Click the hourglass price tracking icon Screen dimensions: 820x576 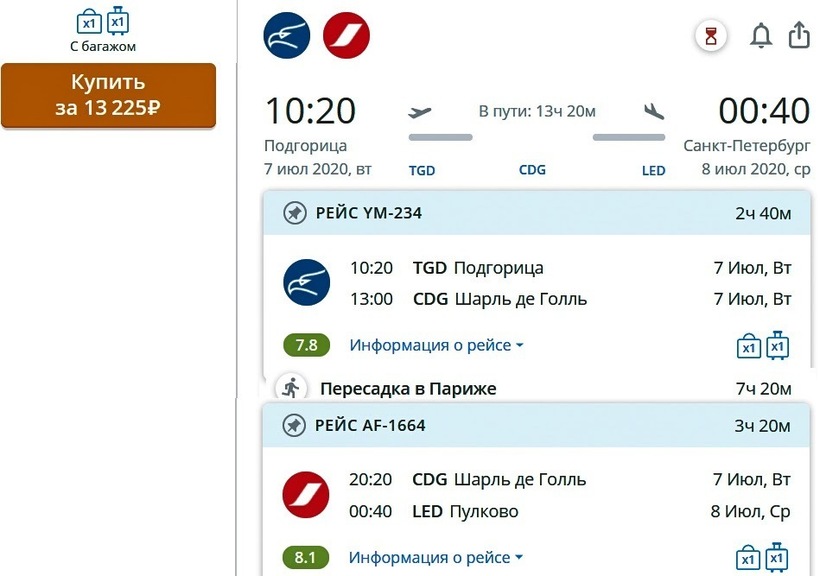(x=711, y=37)
